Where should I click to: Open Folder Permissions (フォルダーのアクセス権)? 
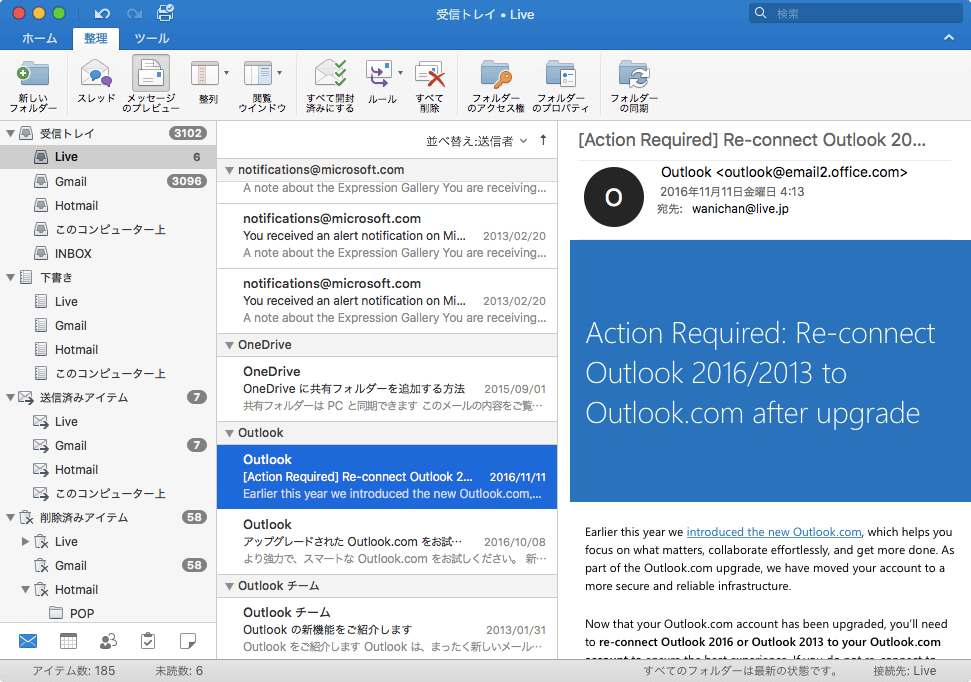click(496, 85)
